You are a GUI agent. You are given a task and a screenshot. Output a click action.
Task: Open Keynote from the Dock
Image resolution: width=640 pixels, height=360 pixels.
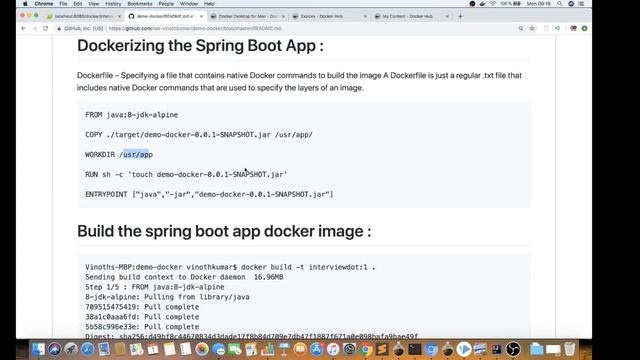pos(284,349)
